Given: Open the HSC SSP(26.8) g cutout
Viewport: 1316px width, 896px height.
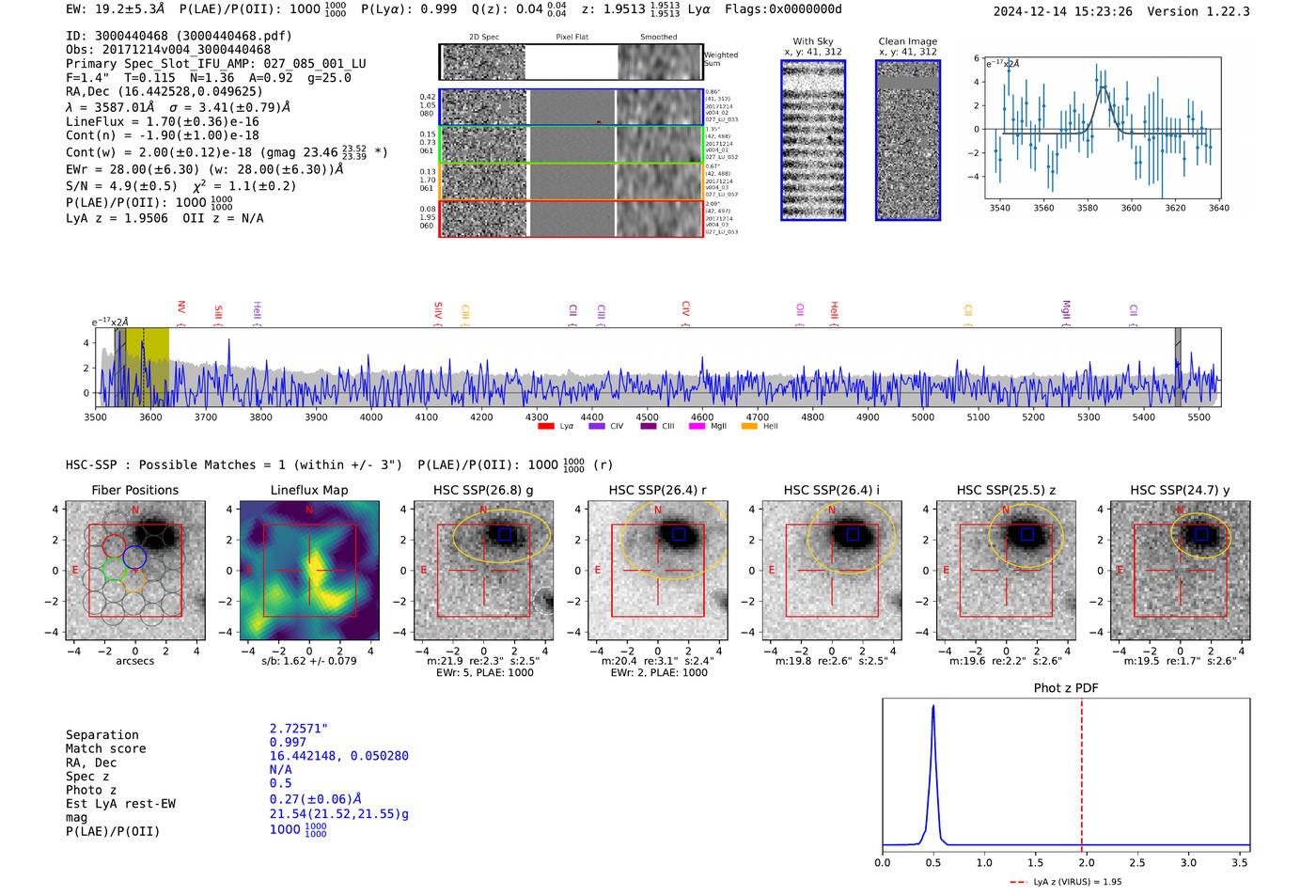Looking at the screenshot, I should (483, 571).
